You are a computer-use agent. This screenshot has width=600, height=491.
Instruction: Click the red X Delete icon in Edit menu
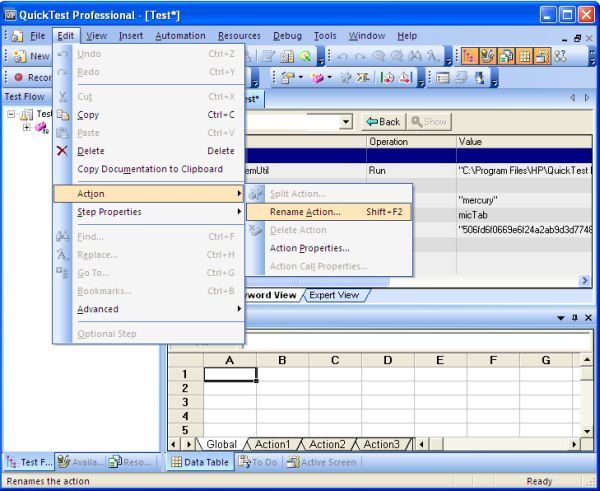[62, 151]
